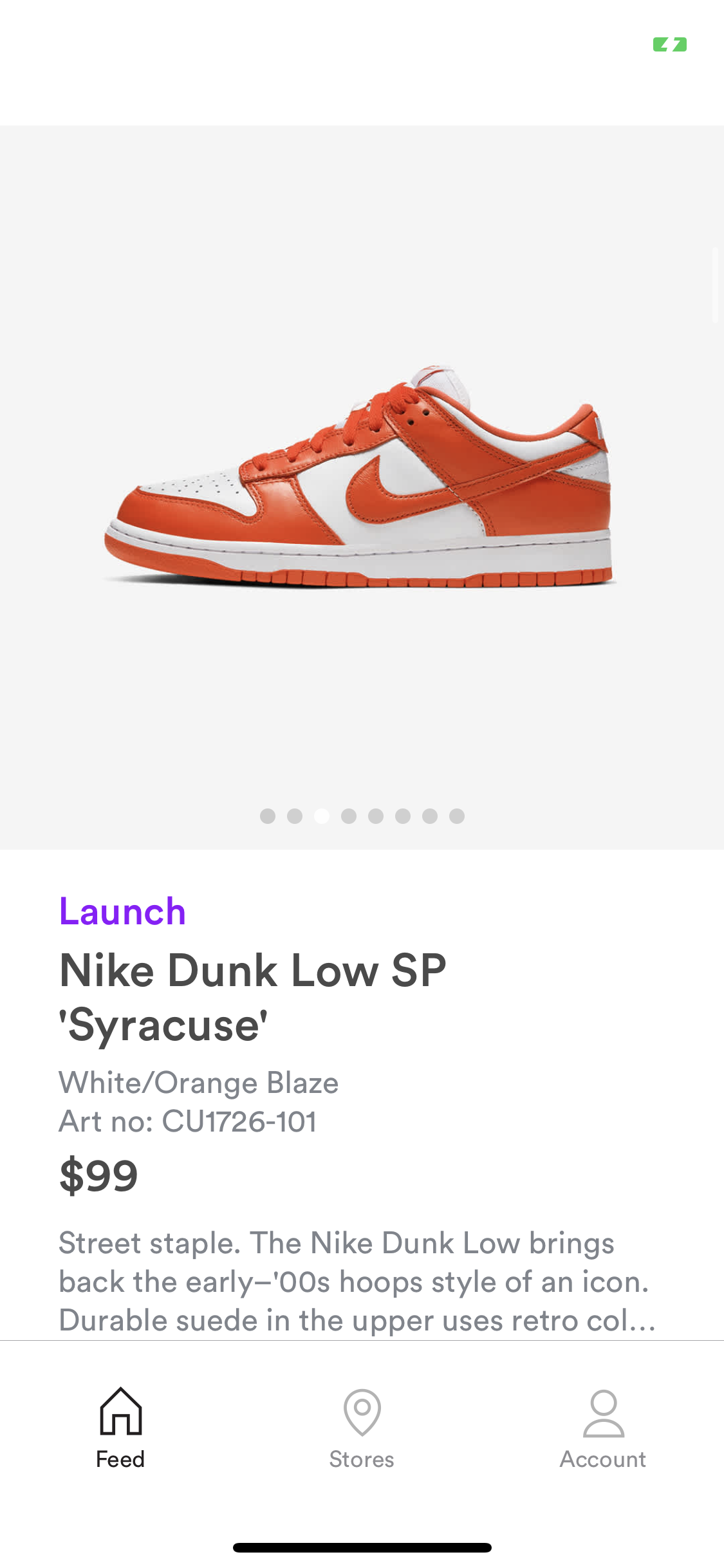Screen dimensions: 724x1568
Task: Click the vertical scrollbar on right edge
Action: [x=715, y=285]
